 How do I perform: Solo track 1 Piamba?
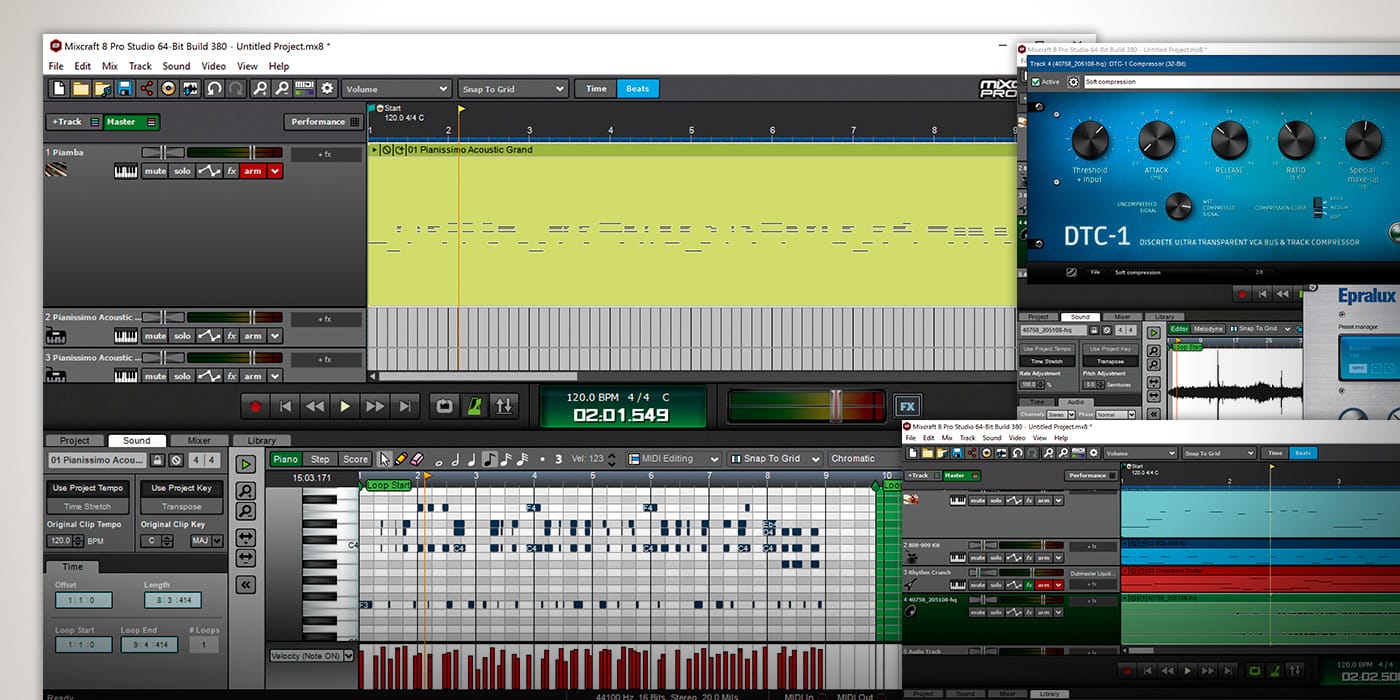coord(181,171)
